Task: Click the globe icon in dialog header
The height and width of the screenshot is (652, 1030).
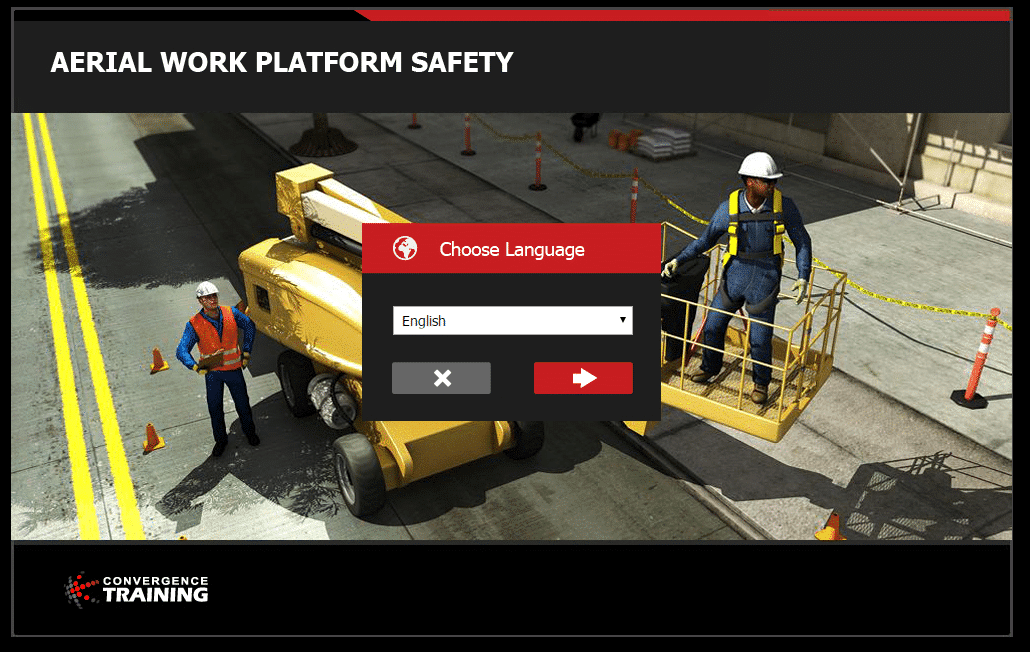Action: [x=405, y=249]
